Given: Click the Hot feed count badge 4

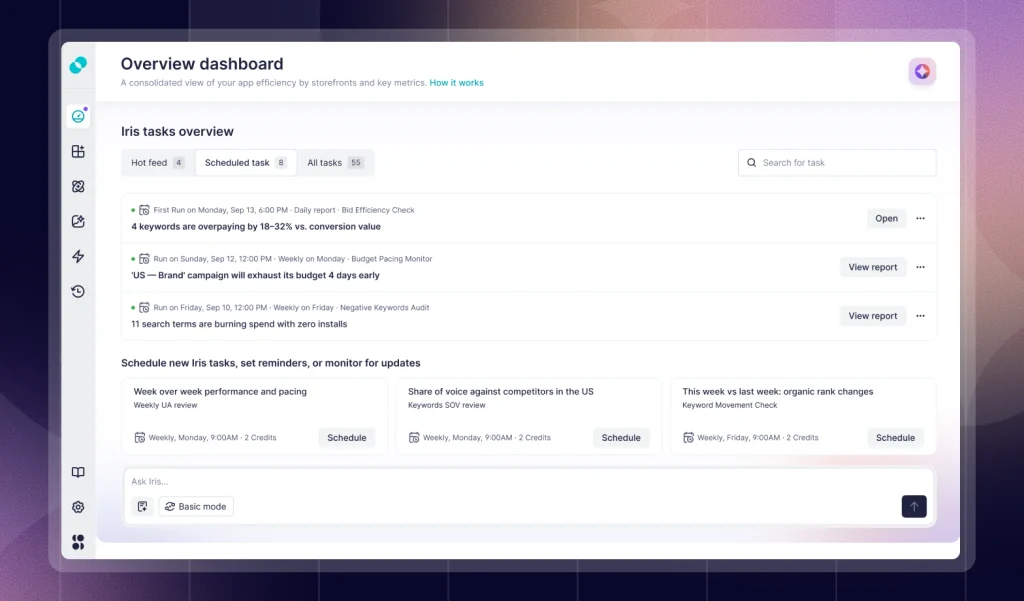Looking at the screenshot, I should pos(178,163).
